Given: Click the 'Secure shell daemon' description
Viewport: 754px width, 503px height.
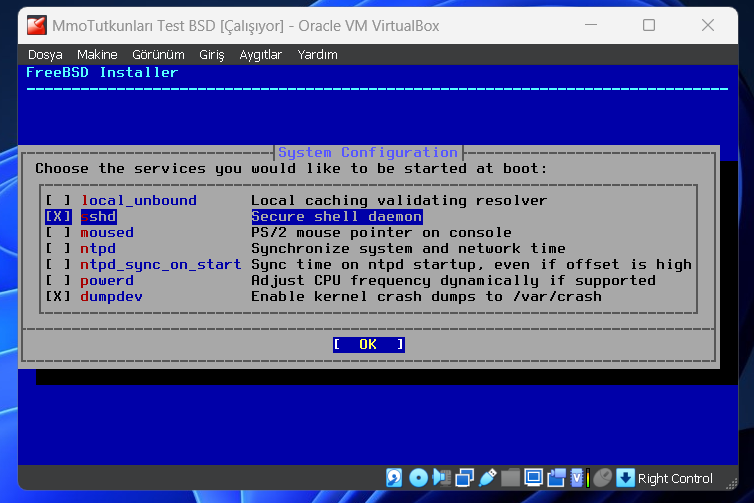Looking at the screenshot, I should pyautogui.click(x=337, y=216).
